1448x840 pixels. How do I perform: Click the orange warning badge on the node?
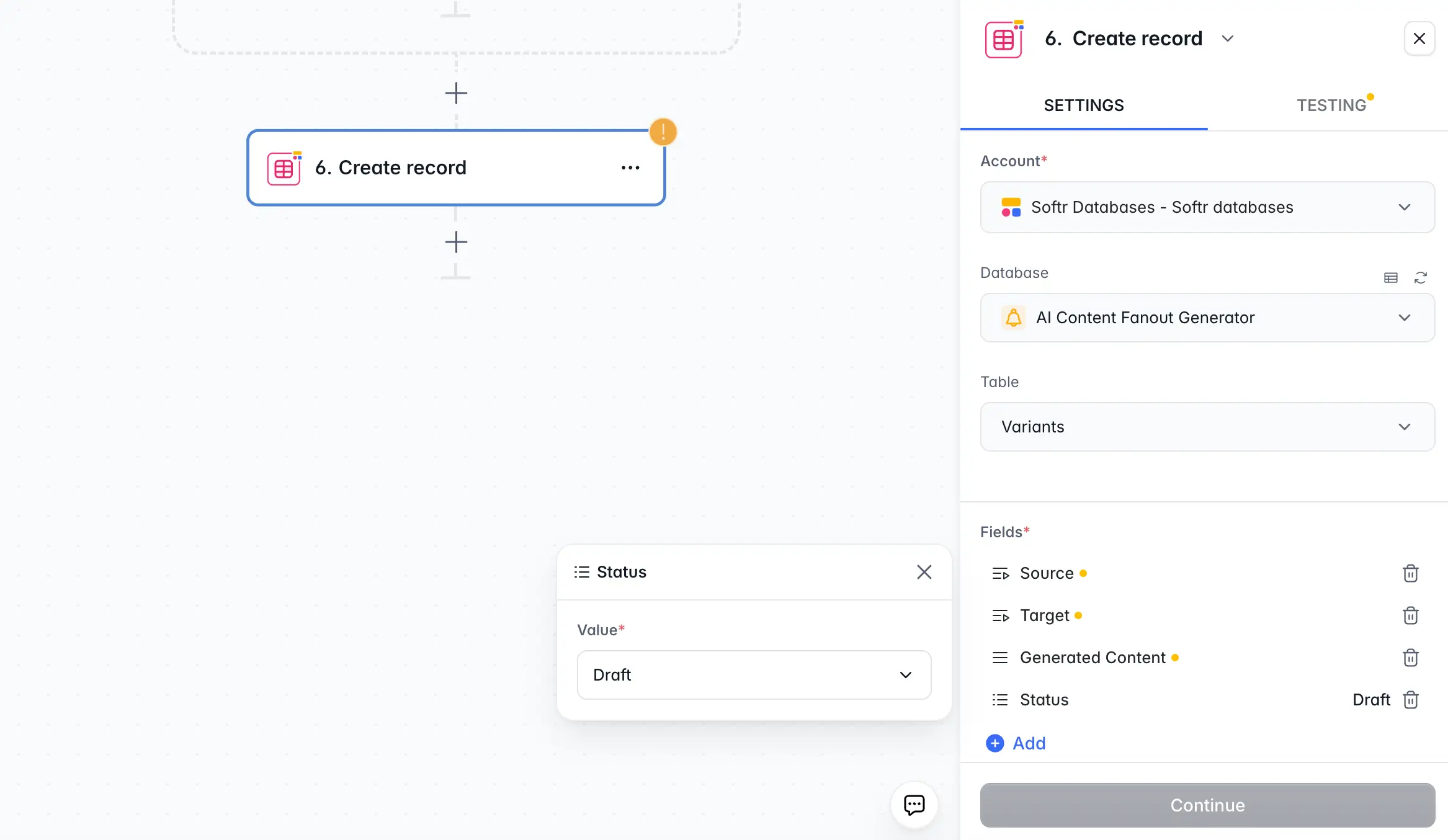[663, 132]
